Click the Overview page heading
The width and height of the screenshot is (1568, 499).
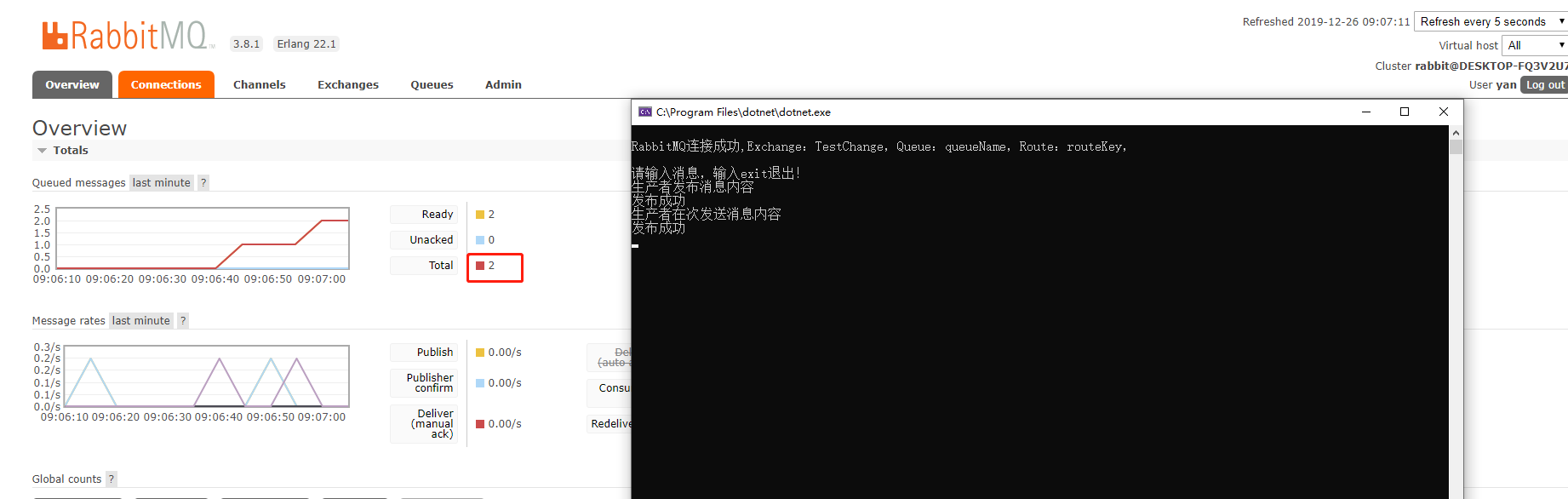pos(79,128)
